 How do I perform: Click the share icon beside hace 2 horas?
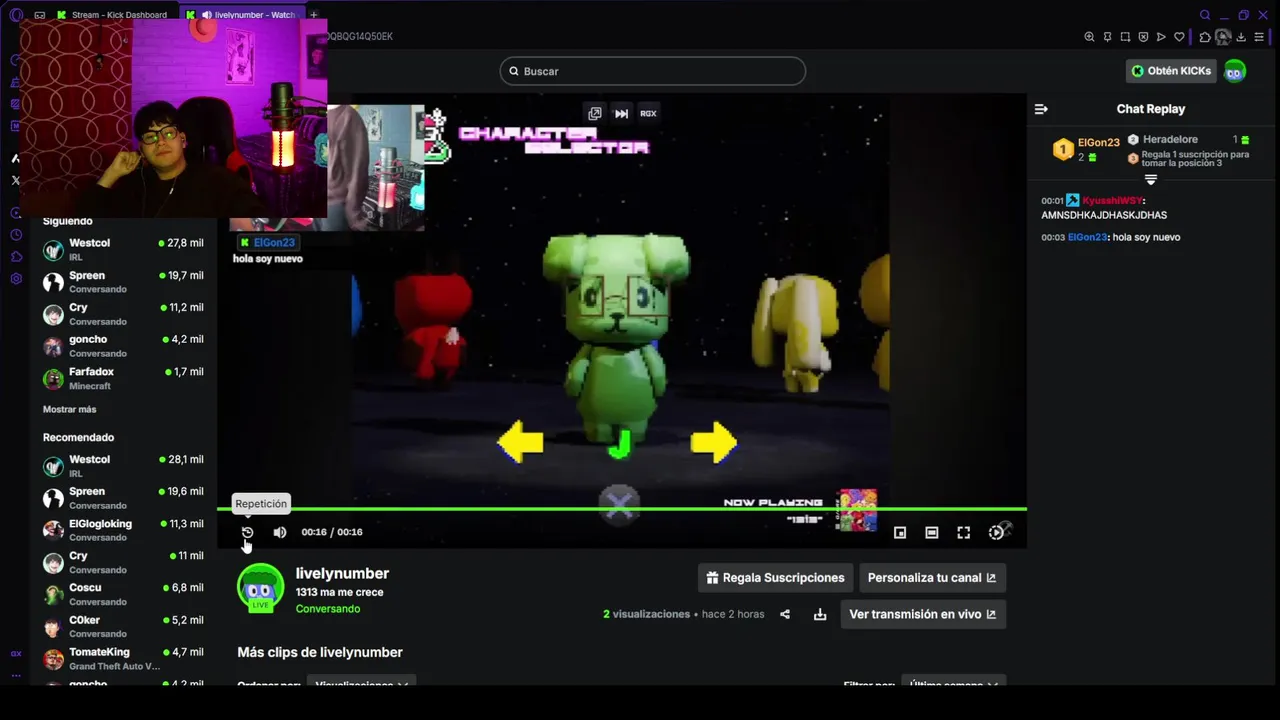tap(785, 614)
